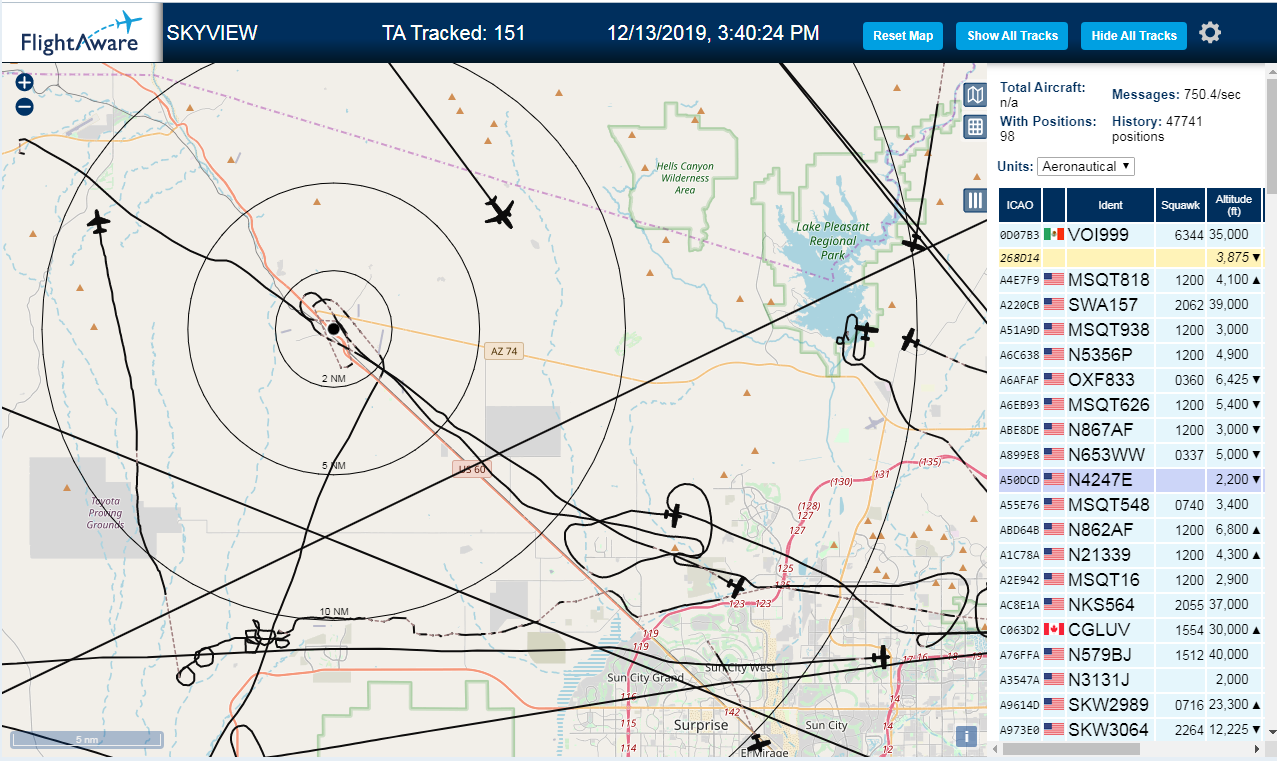Select the OXF833 aircraft row
The image size is (1277, 761).
tap(1131, 380)
